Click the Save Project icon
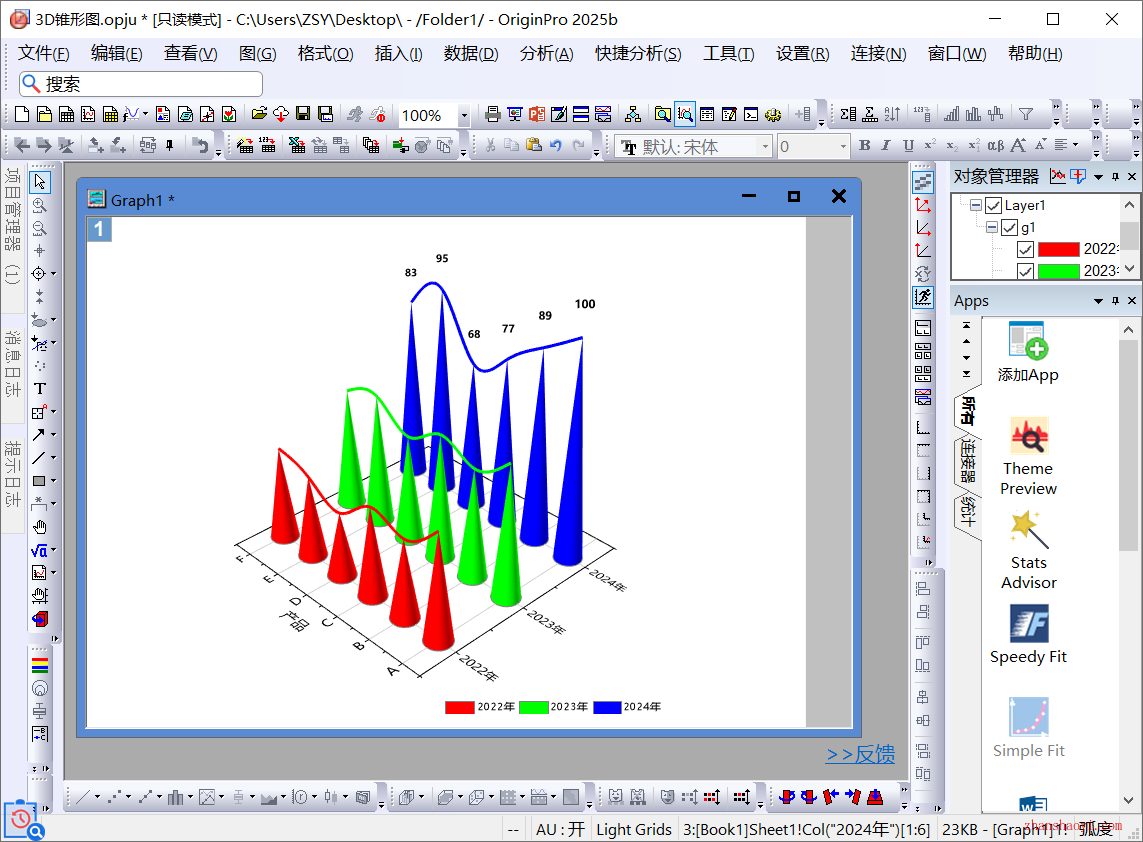1143x842 pixels. click(303, 115)
